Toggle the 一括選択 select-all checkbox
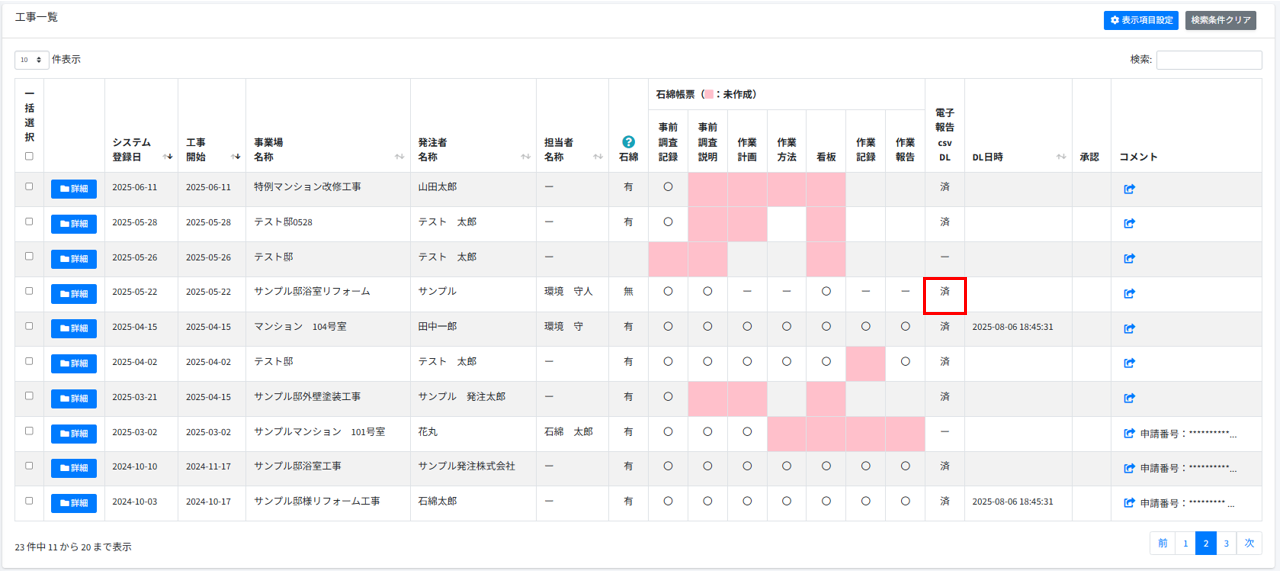 pos(29,156)
